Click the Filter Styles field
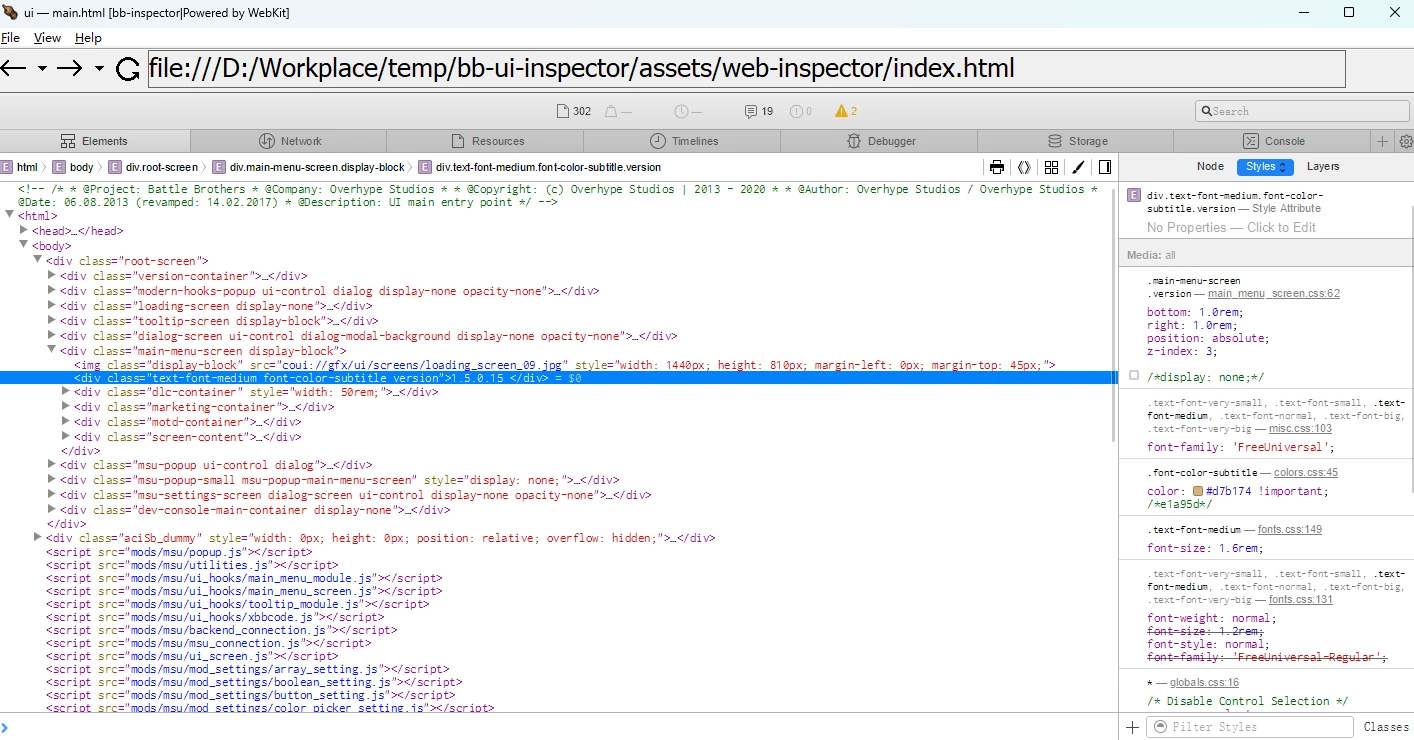The image size is (1414, 740). 1250,727
